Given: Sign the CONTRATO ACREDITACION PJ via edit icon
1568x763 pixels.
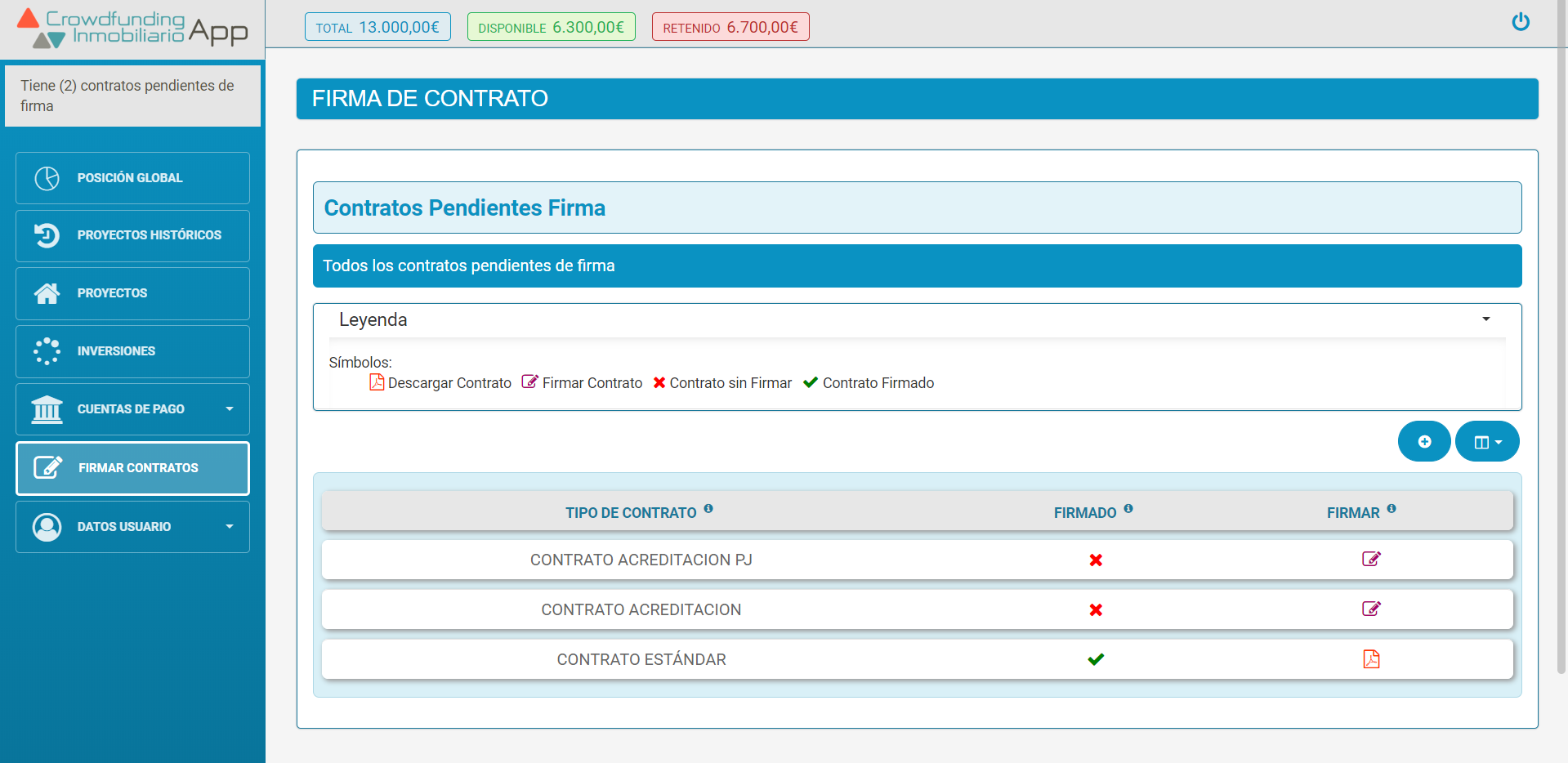Looking at the screenshot, I should (1371, 560).
